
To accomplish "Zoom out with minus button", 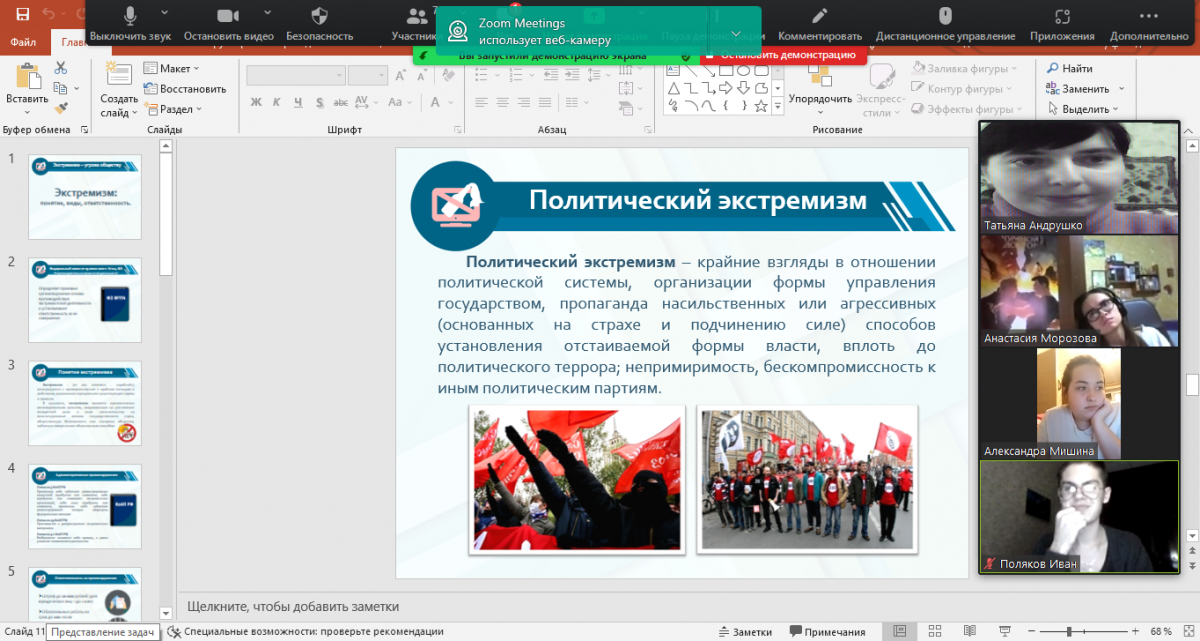I will [x=1030, y=632].
